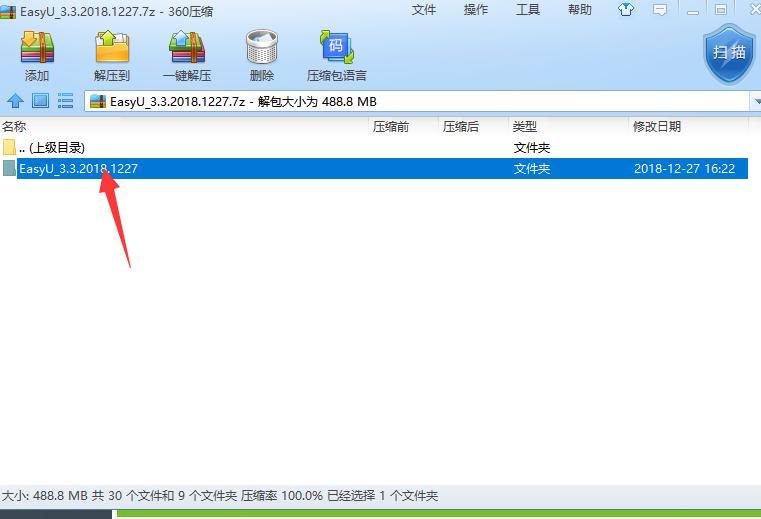This screenshot has height=519, width=761.
Task: Click the 删除 (Delete) trash icon
Action: [x=262, y=47]
